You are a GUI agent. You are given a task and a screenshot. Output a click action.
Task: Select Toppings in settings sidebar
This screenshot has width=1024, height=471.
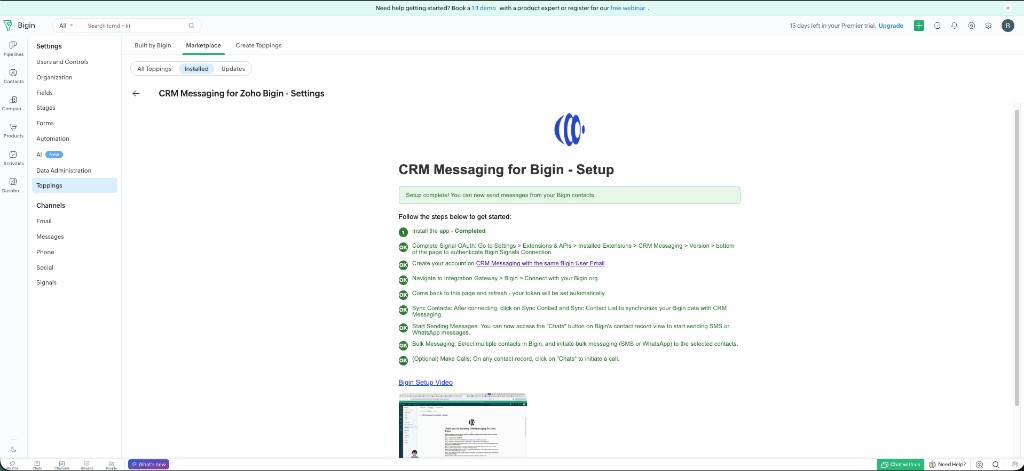point(74,186)
